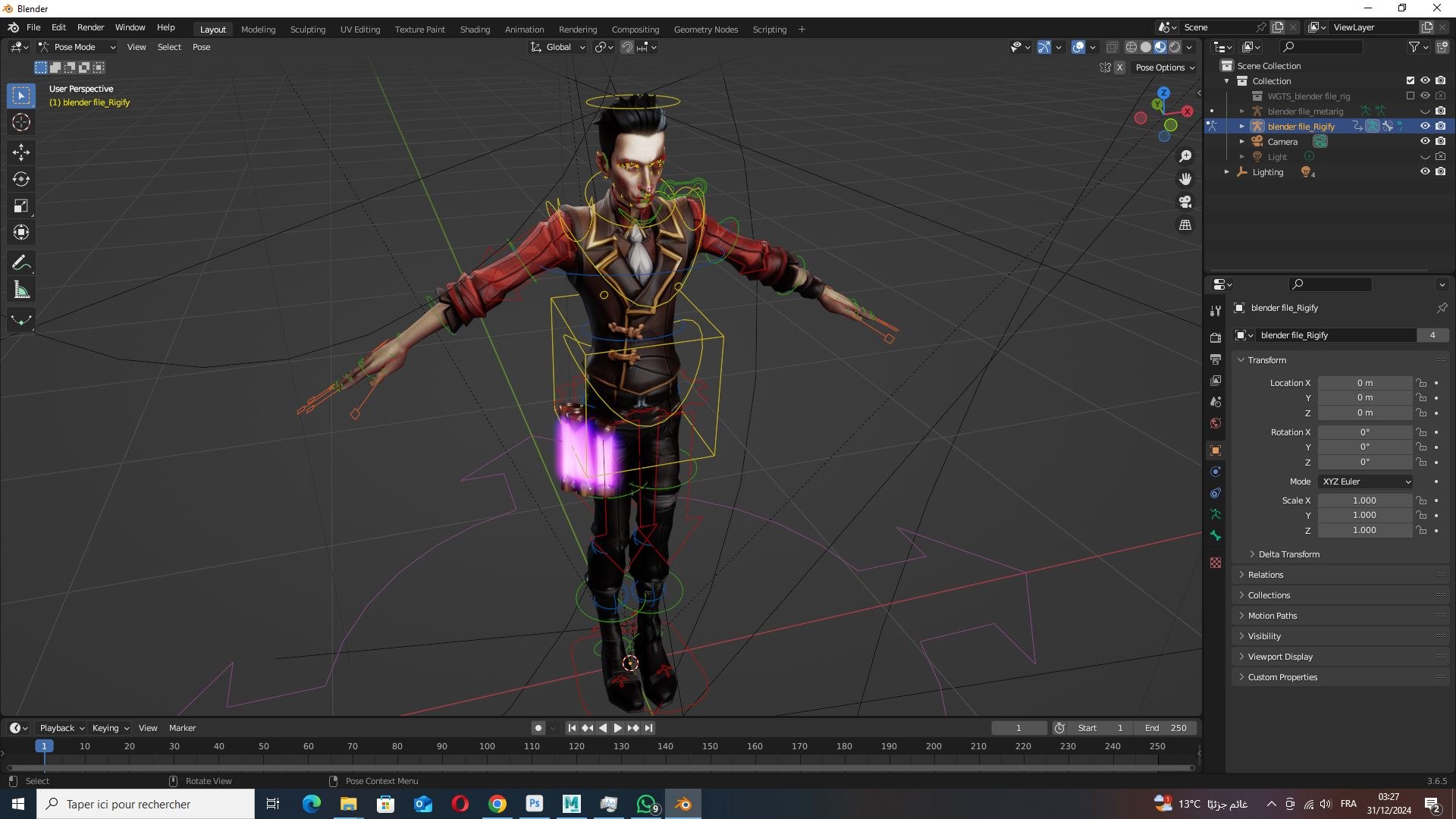
Task: Open the Render properties tab
Action: 1216,337
